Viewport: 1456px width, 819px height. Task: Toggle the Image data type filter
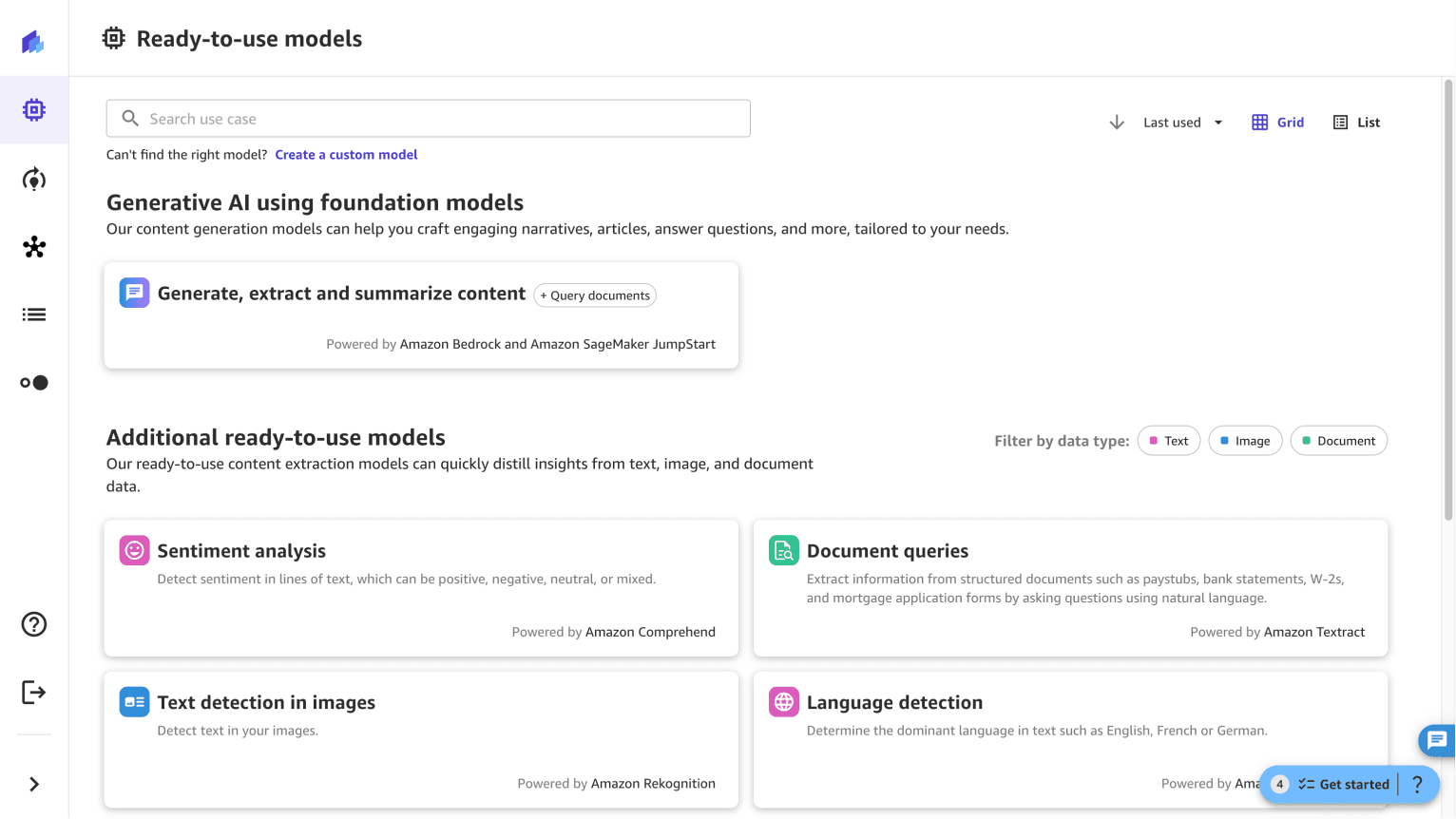point(1245,441)
